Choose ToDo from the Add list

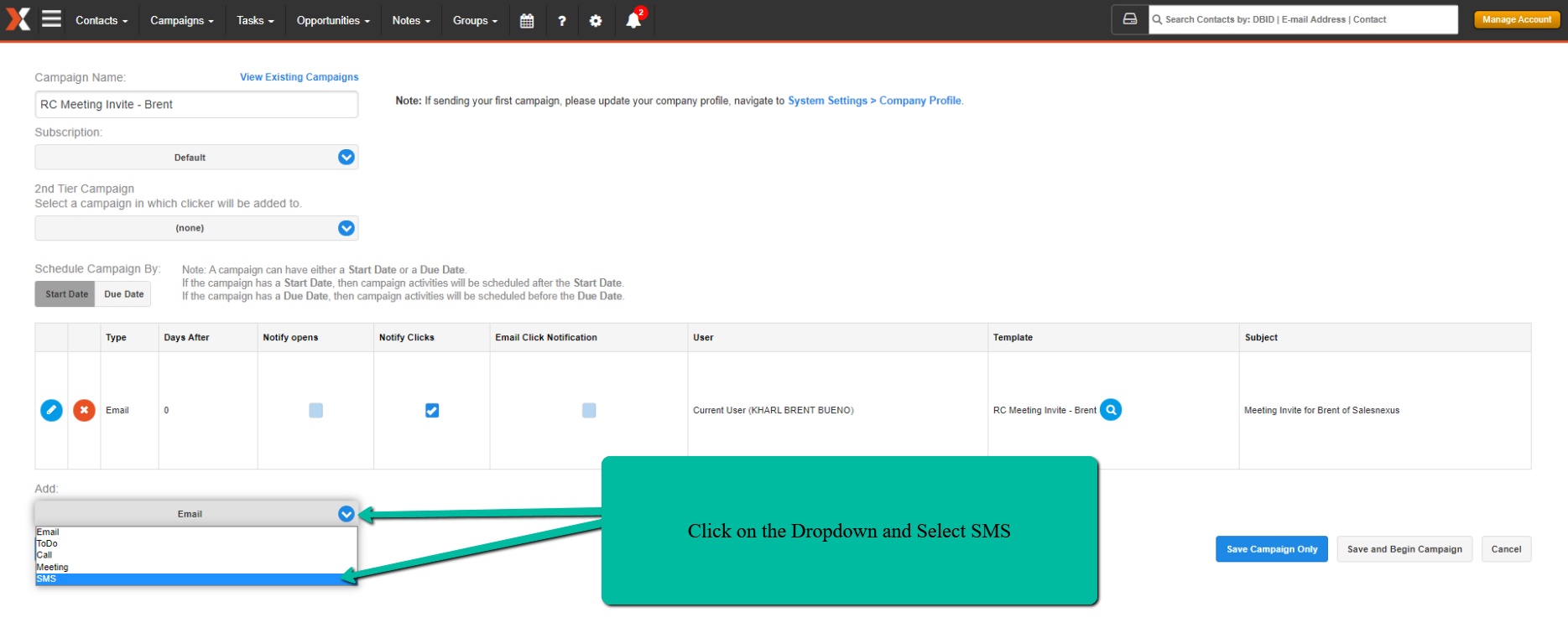pyautogui.click(x=196, y=543)
